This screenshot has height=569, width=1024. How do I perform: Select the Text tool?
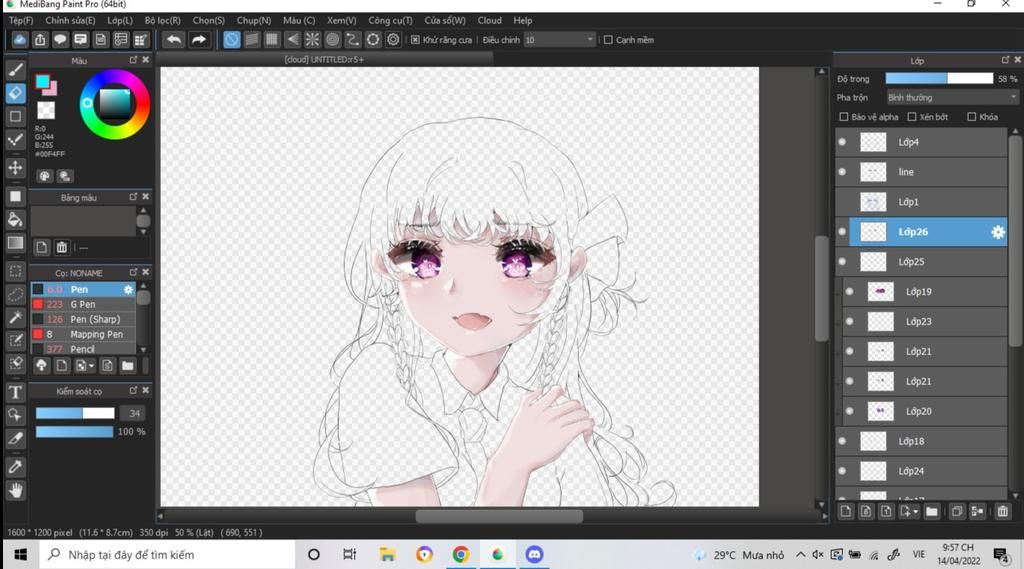pyautogui.click(x=16, y=392)
